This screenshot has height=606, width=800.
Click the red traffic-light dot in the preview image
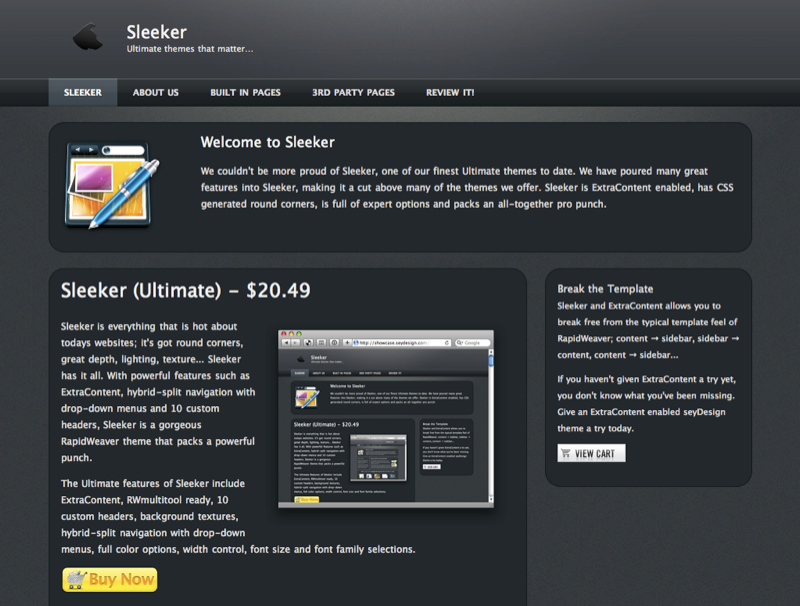click(284, 334)
